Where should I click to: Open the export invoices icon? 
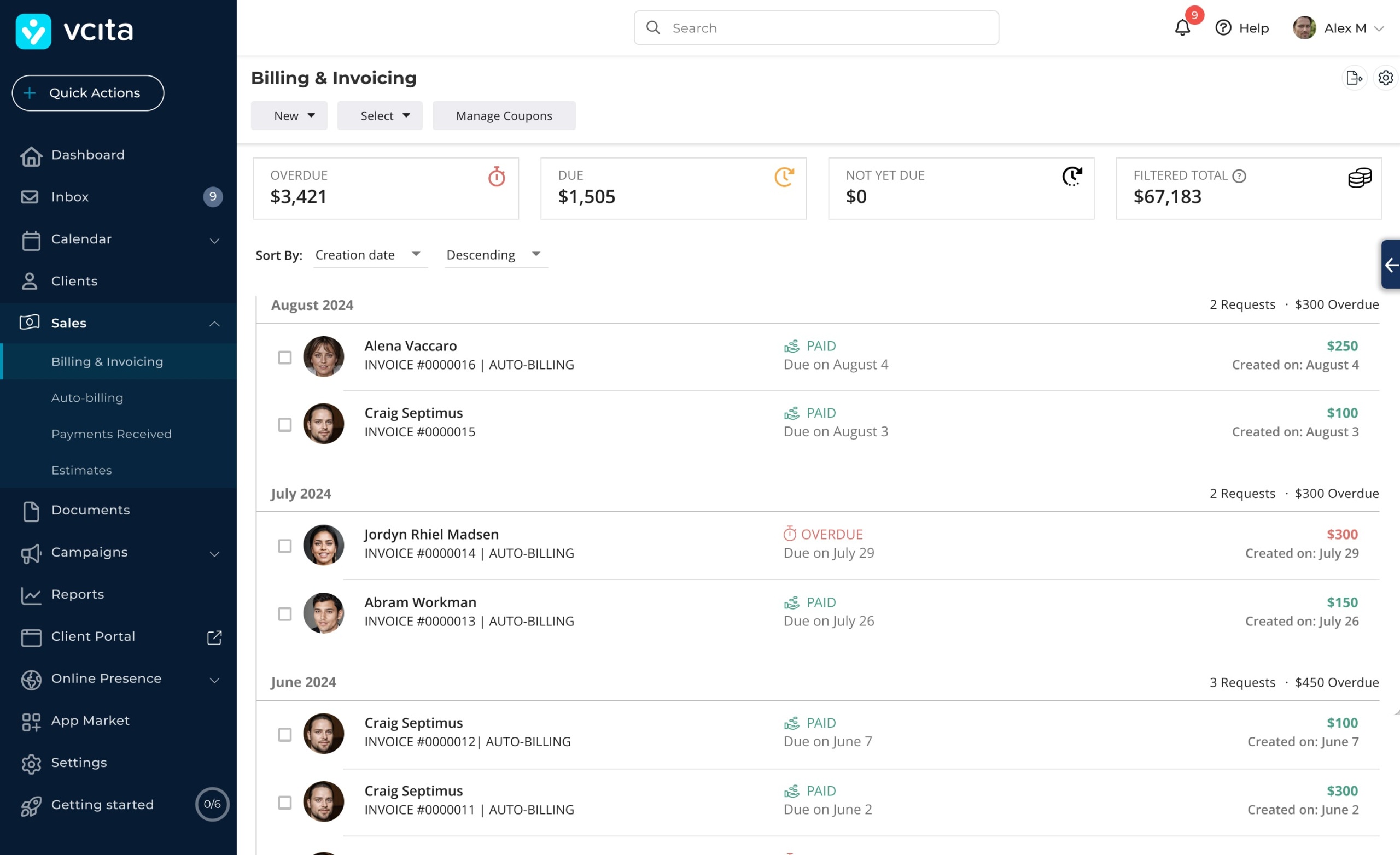point(1354,78)
